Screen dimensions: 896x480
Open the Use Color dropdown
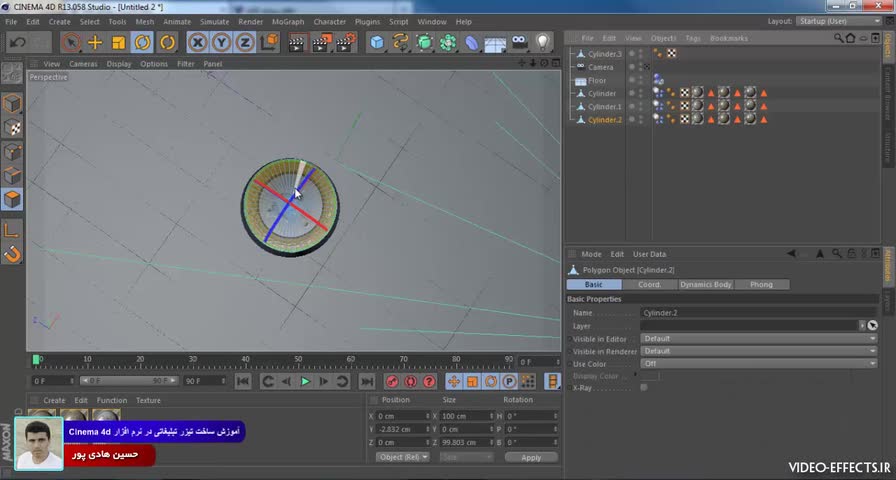click(758, 364)
